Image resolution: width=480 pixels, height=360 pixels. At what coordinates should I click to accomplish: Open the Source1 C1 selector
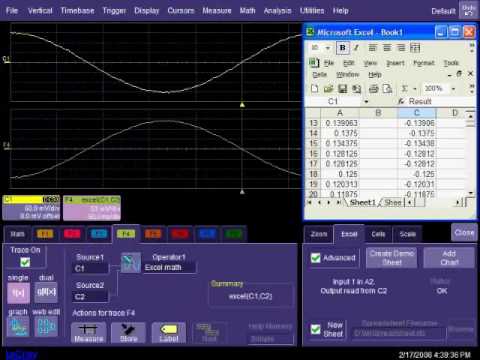90,268
